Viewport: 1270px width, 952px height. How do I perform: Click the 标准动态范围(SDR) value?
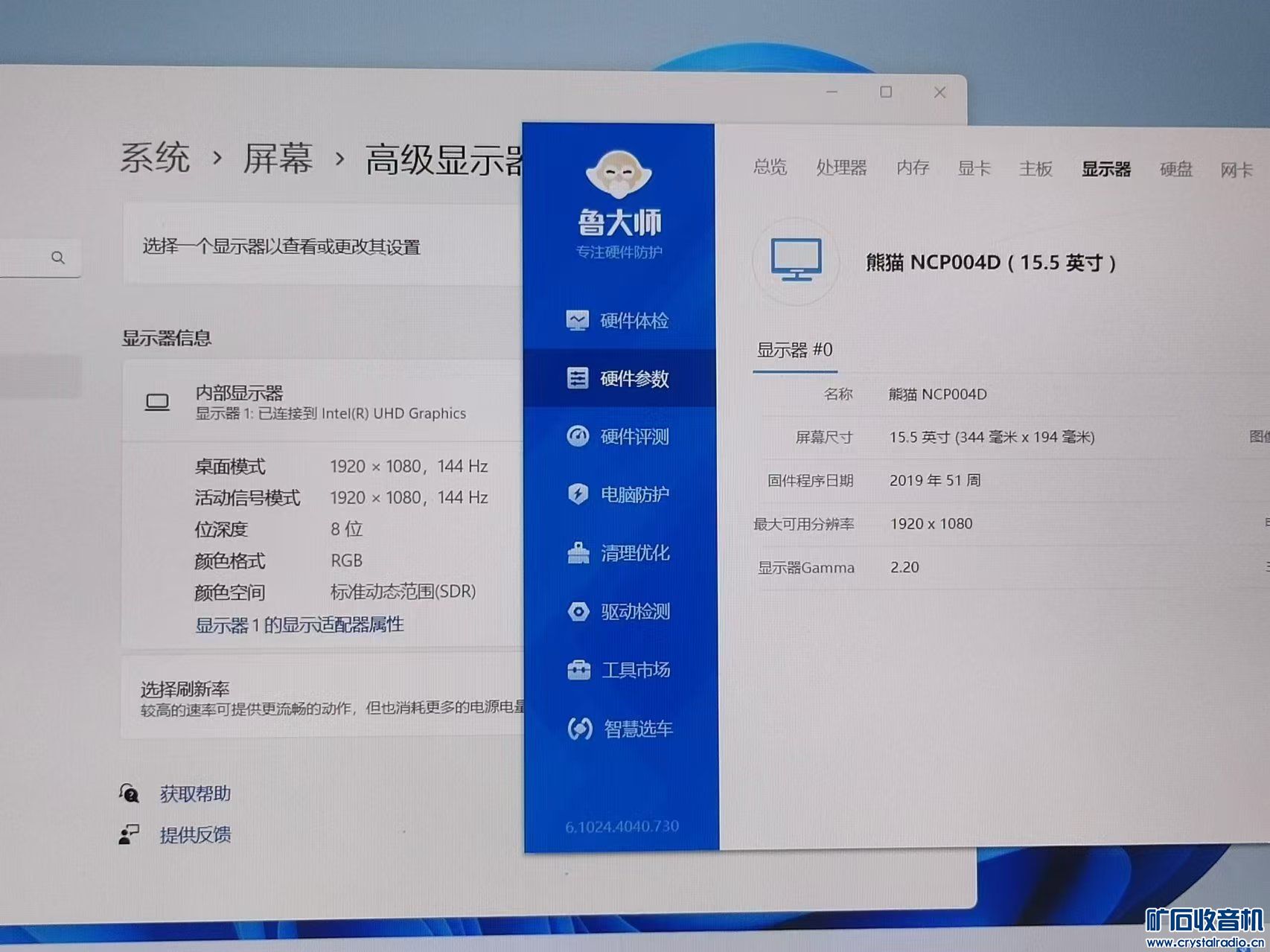403,592
